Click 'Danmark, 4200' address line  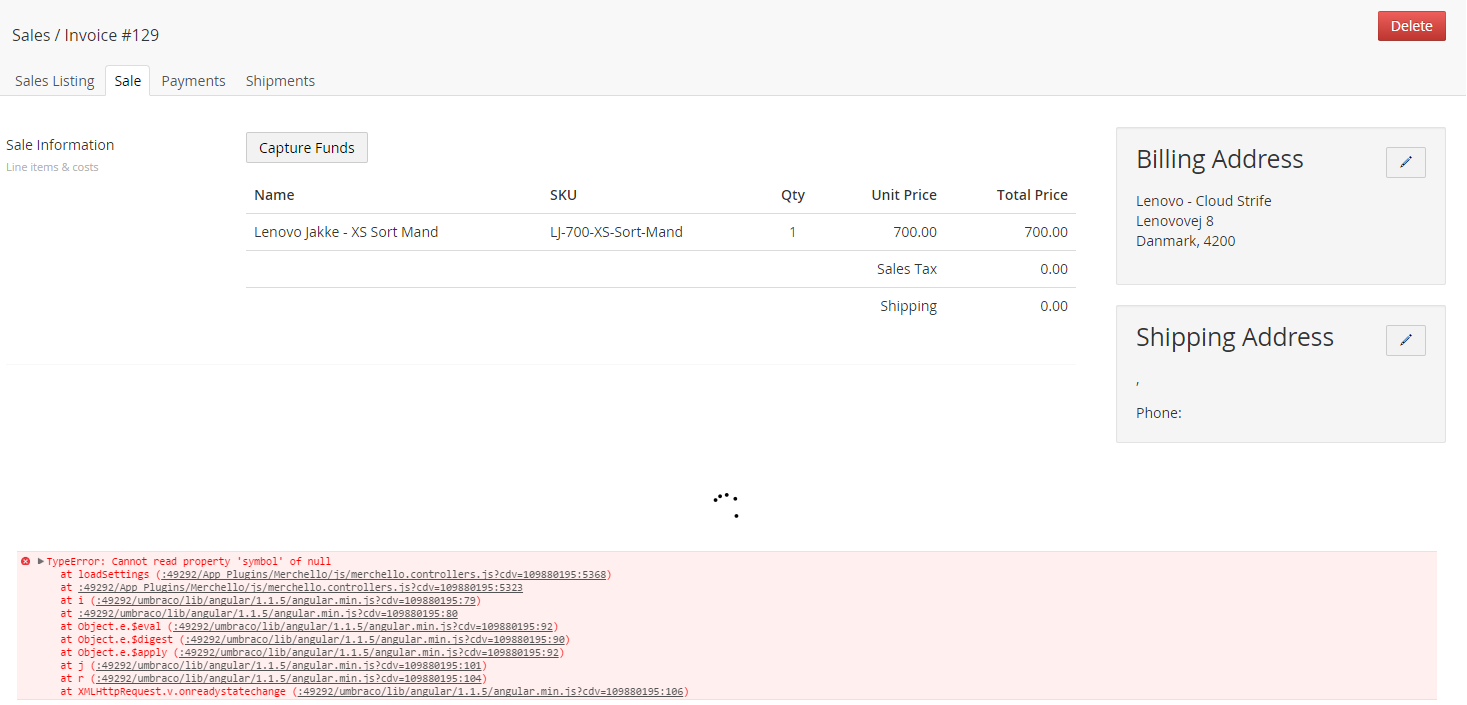click(1186, 241)
